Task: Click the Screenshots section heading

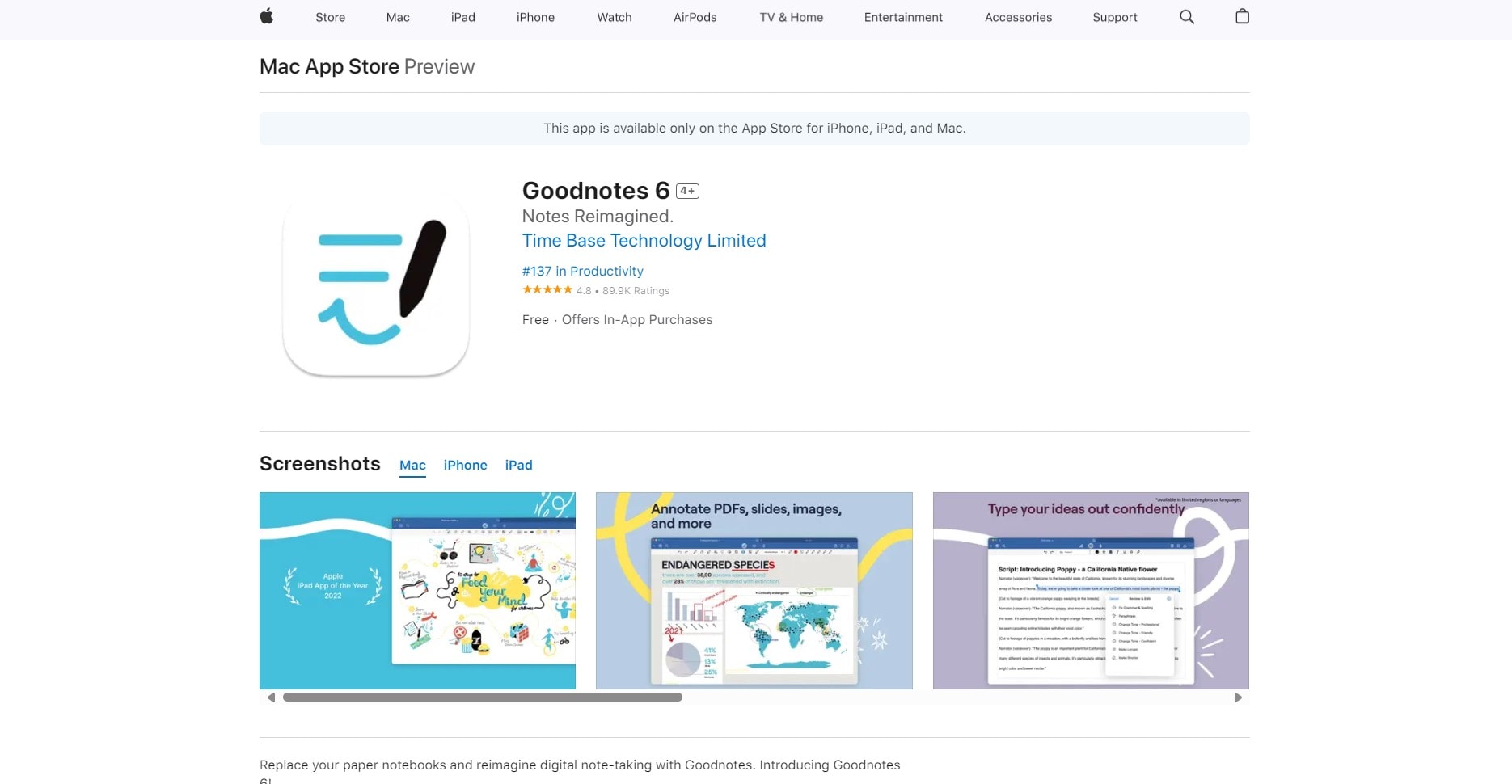Action: [320, 464]
